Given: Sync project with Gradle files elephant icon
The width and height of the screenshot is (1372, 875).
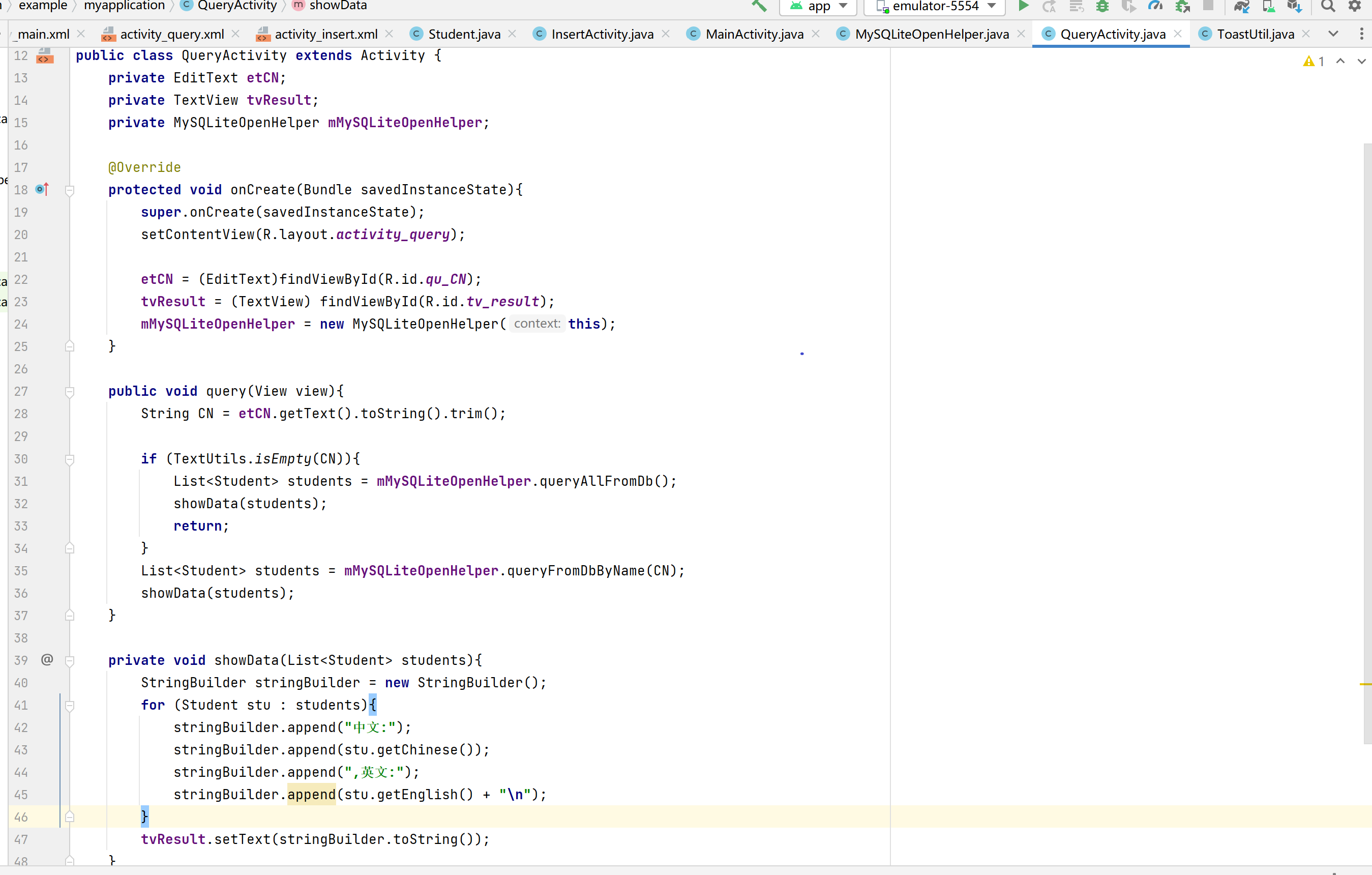Looking at the screenshot, I should pyautogui.click(x=1241, y=6).
